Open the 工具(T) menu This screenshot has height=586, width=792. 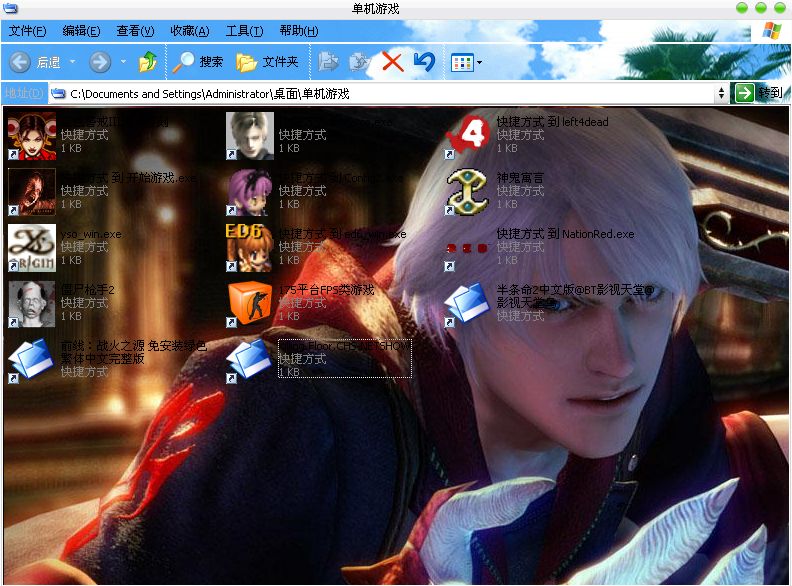click(x=244, y=31)
